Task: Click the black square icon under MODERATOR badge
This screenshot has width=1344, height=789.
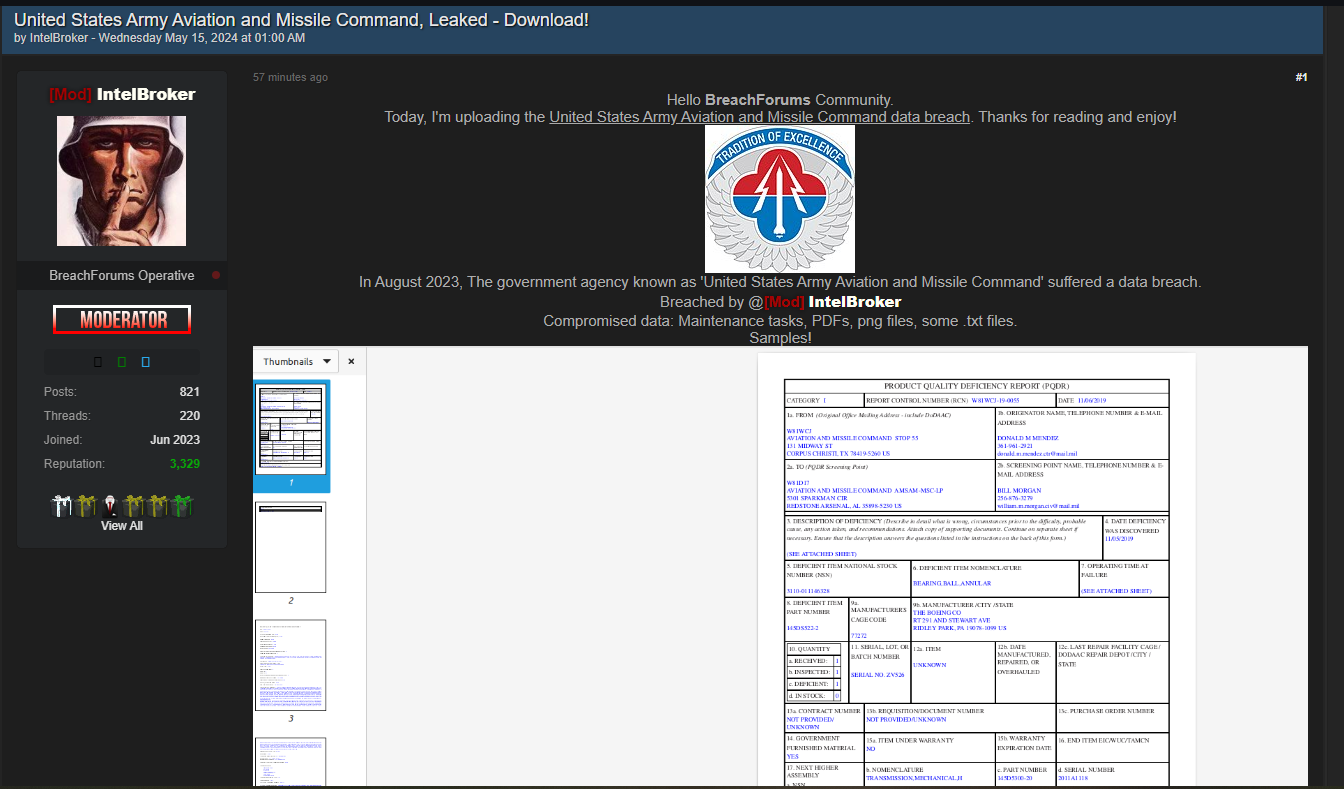Action: click(x=98, y=362)
